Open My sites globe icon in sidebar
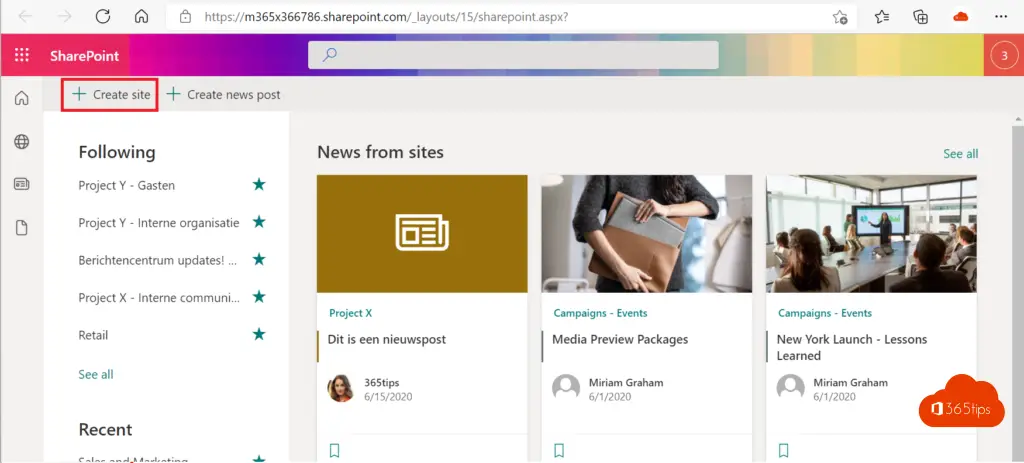This screenshot has height=463, width=1024. [21, 142]
